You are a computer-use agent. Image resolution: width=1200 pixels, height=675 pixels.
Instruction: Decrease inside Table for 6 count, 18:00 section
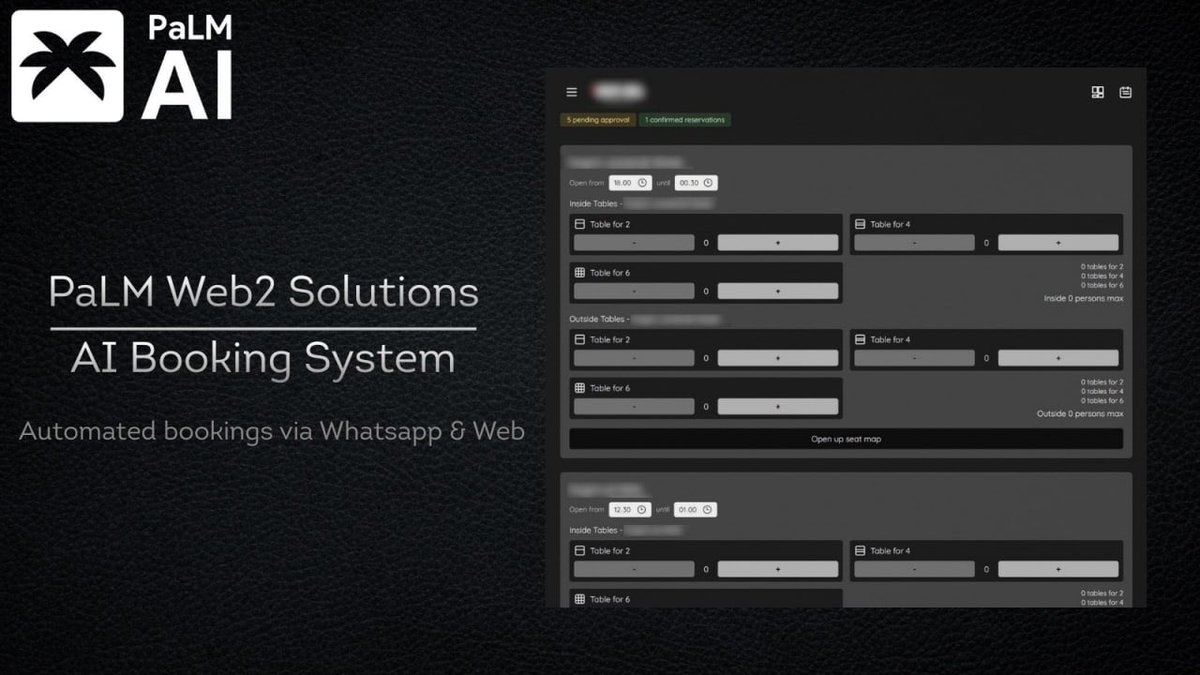click(x=634, y=291)
